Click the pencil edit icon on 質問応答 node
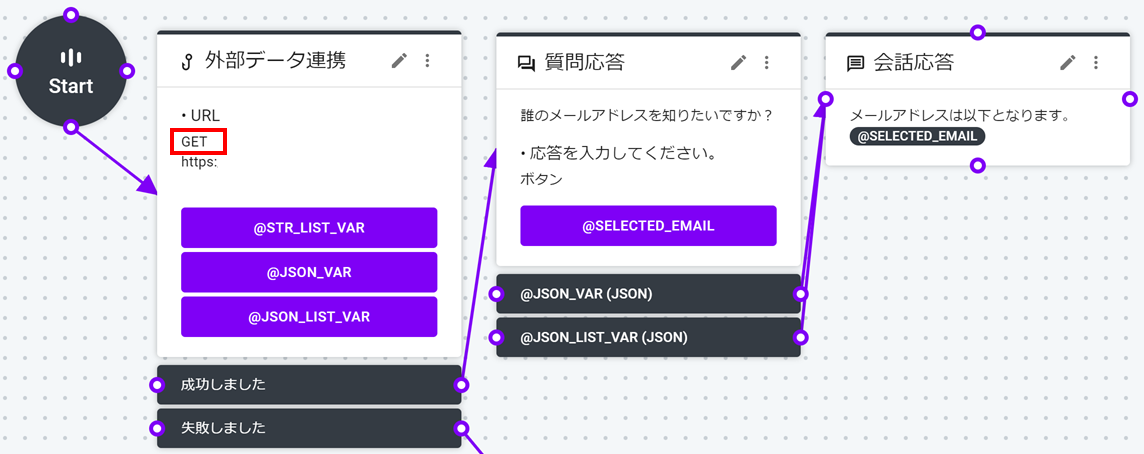 click(x=739, y=63)
